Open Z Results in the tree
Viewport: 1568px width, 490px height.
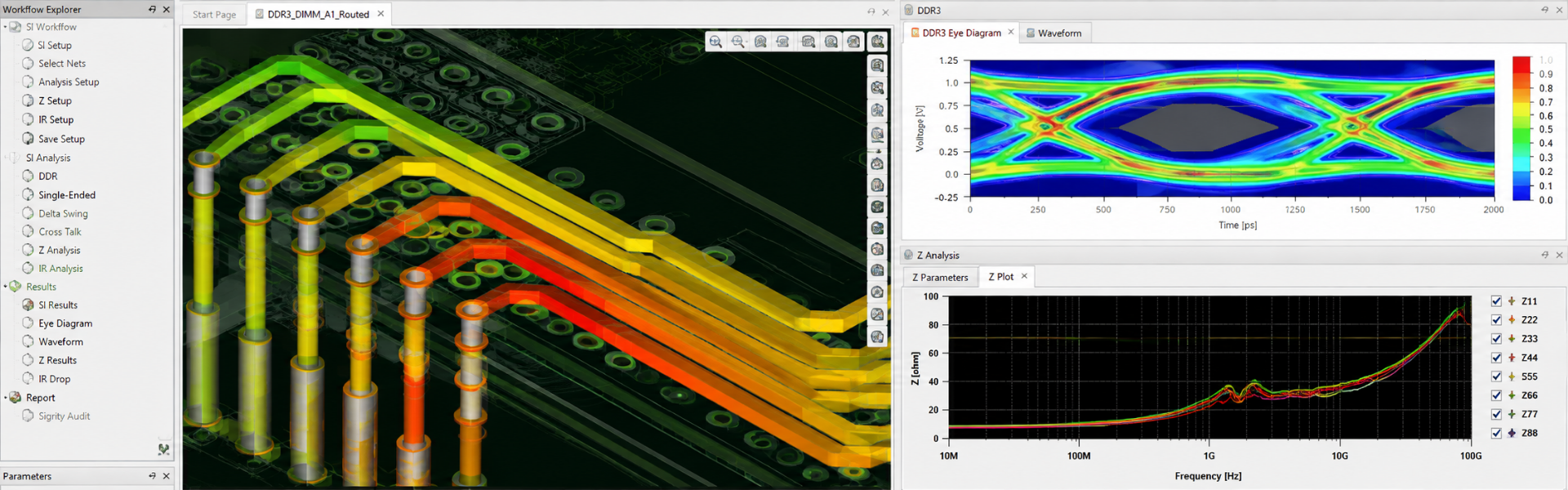point(57,360)
